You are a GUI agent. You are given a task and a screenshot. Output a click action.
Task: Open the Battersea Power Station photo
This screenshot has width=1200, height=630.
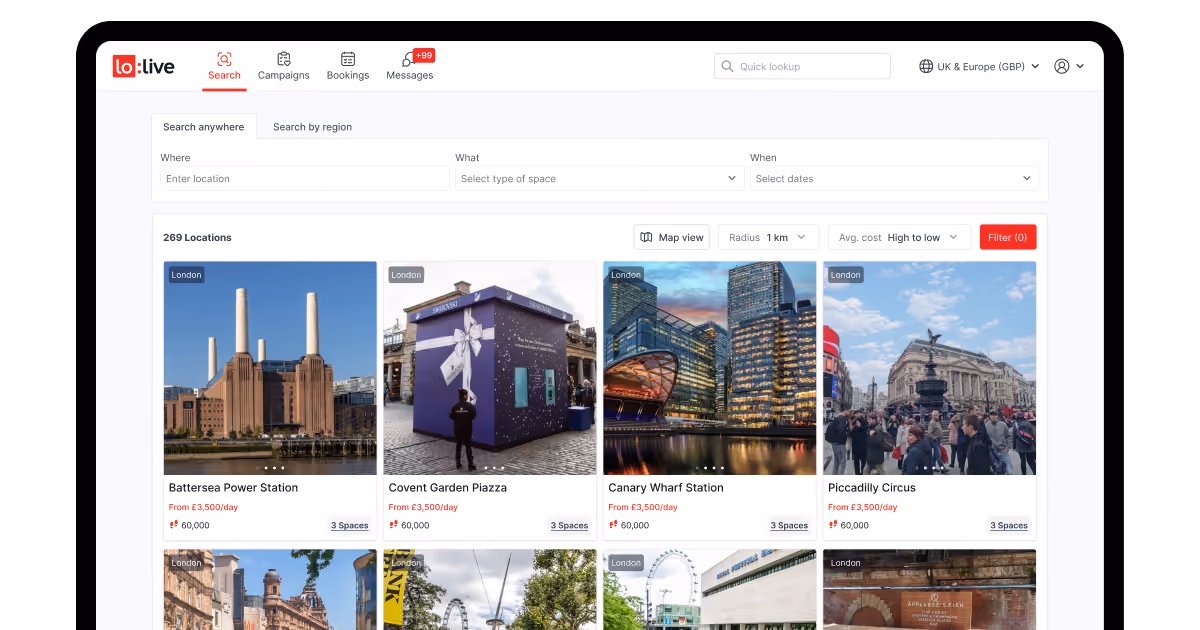pyautogui.click(x=270, y=368)
